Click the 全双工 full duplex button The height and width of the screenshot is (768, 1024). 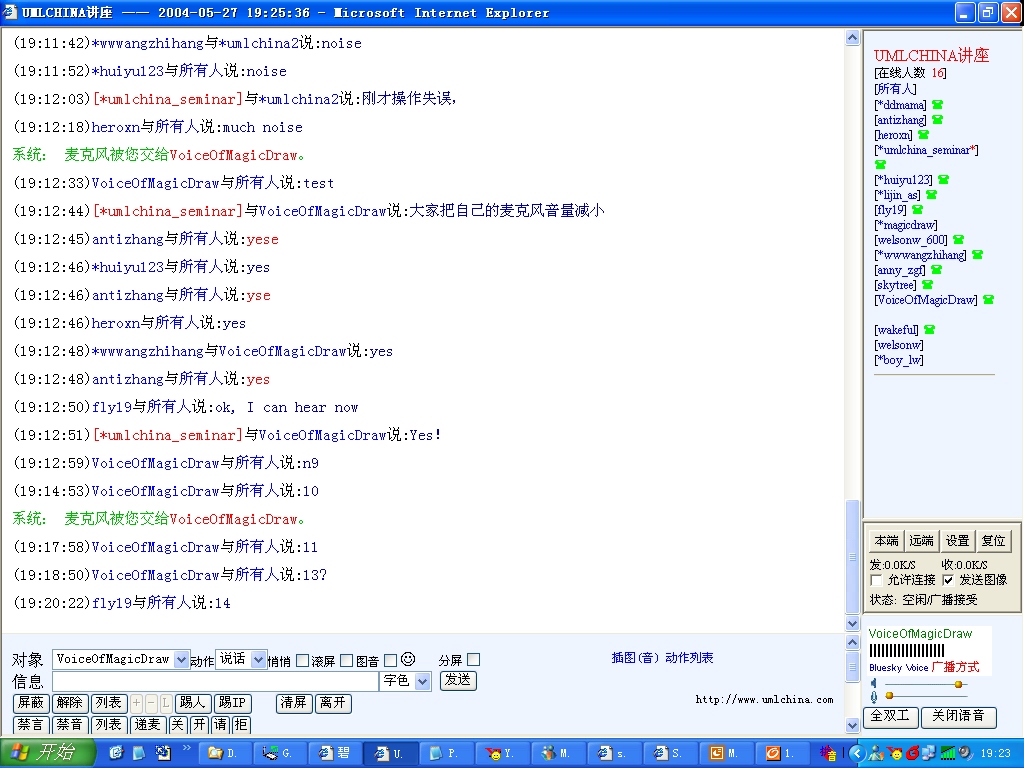point(891,716)
